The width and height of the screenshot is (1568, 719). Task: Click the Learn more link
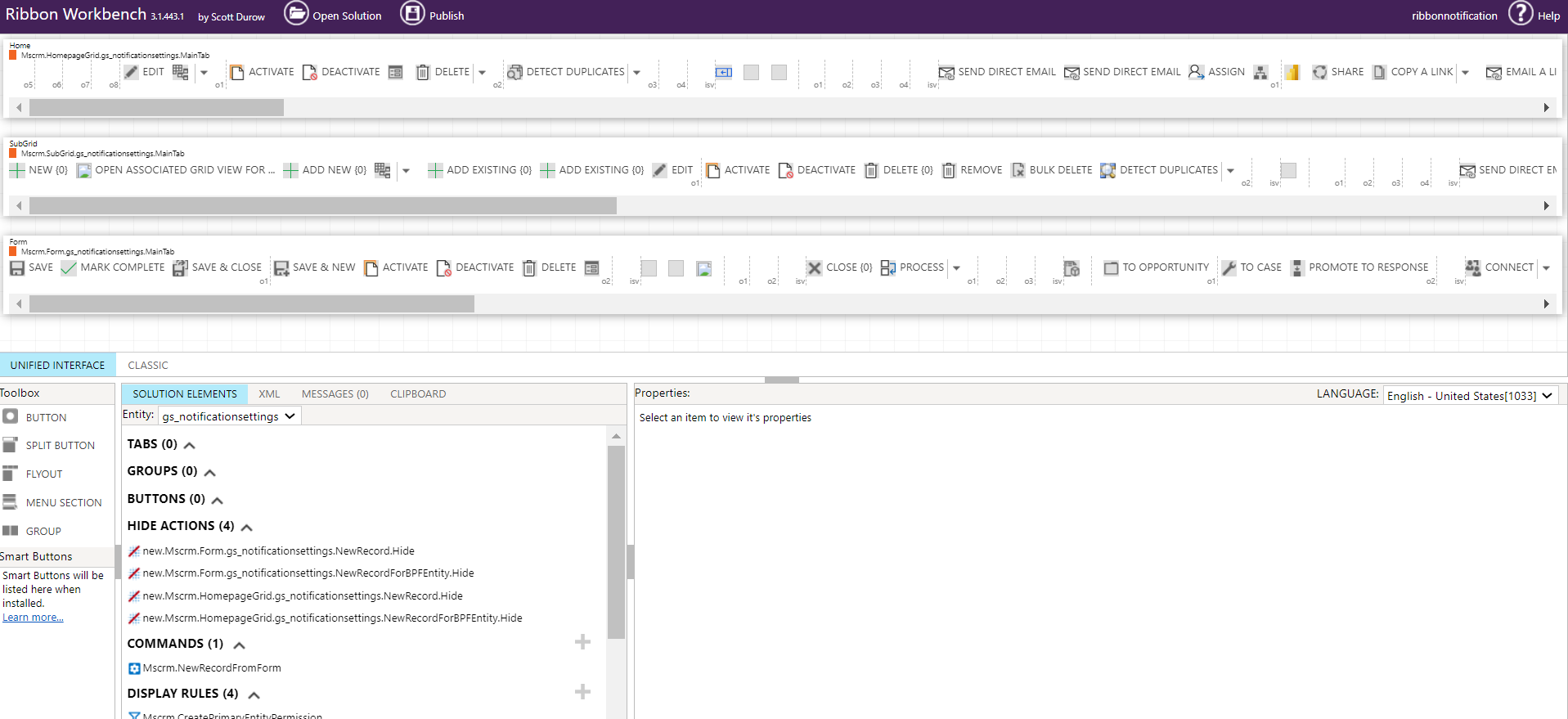pyautogui.click(x=33, y=618)
